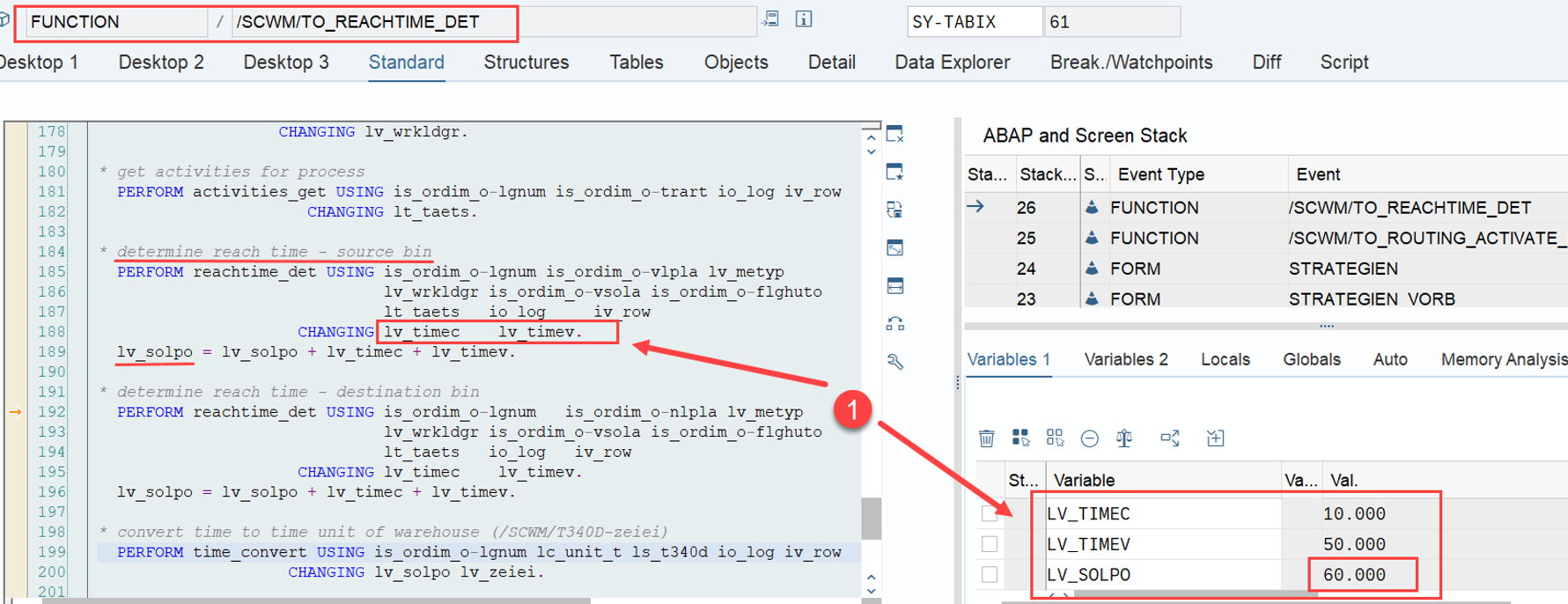This screenshot has height=604, width=1568.
Task: Open the Tables tab
Action: pos(637,63)
